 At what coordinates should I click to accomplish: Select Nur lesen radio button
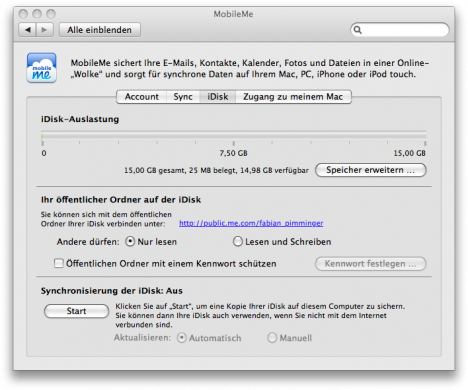pyautogui.click(x=130, y=241)
